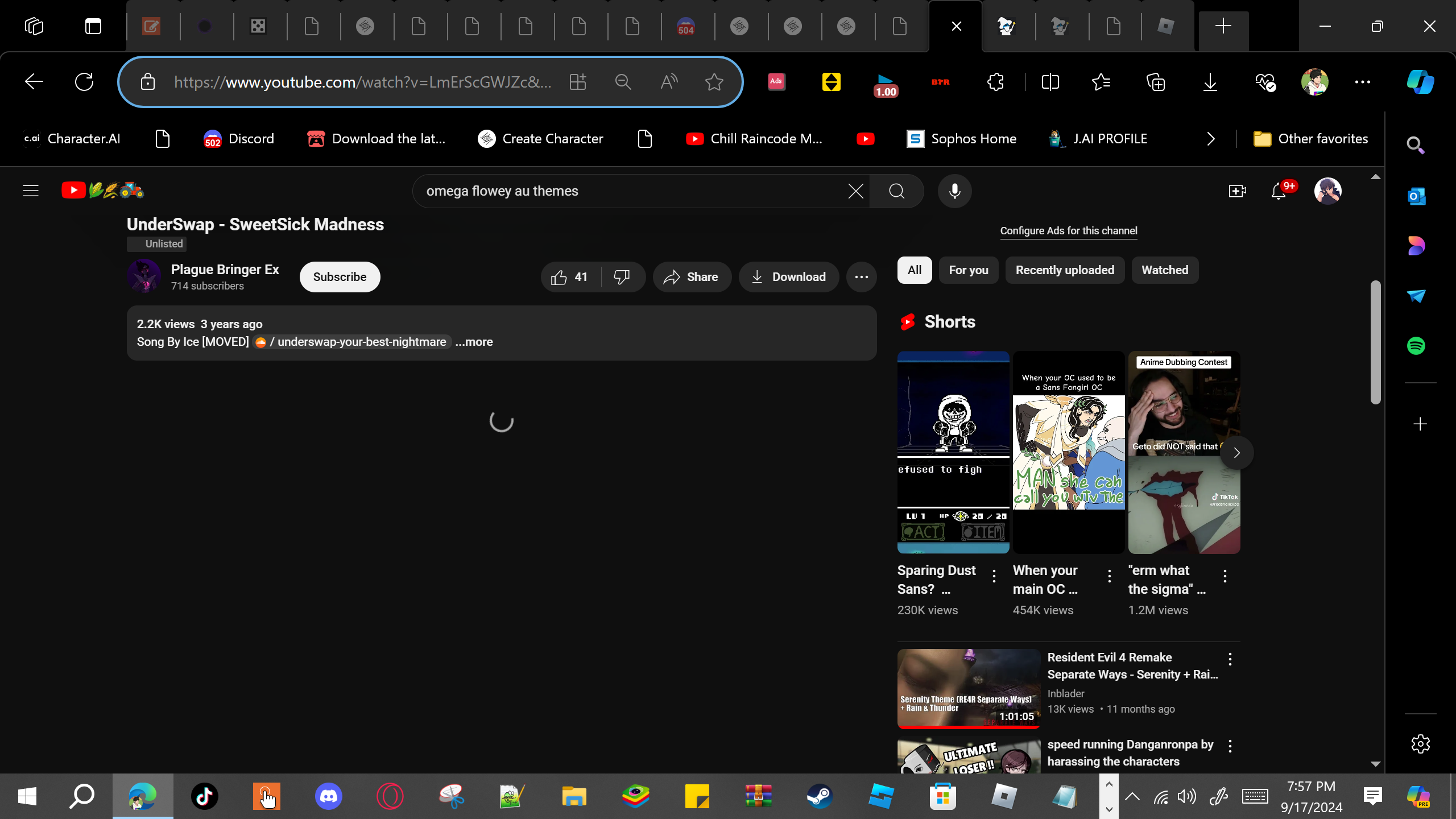This screenshot has height=819, width=1456.
Task: Click the YouTube voice search microphone
Action: pos(954,191)
